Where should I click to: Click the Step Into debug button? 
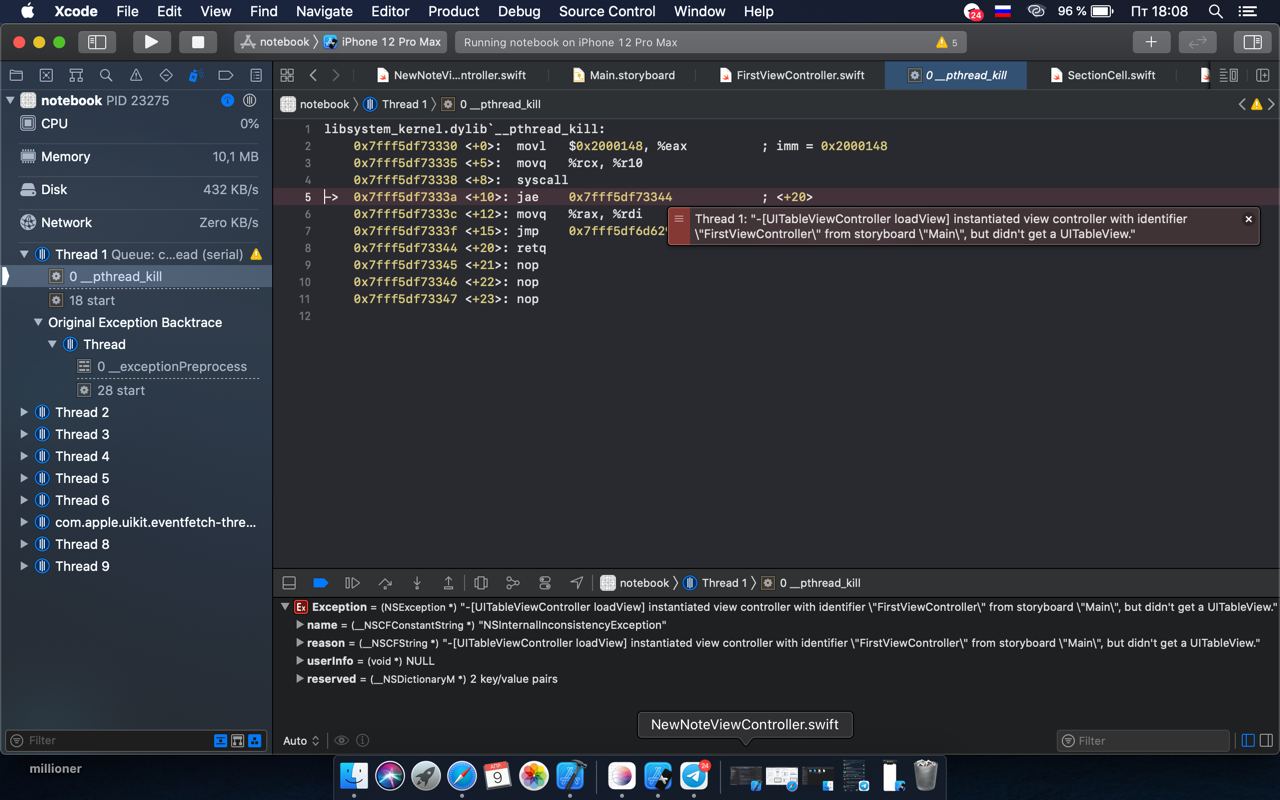click(x=417, y=583)
